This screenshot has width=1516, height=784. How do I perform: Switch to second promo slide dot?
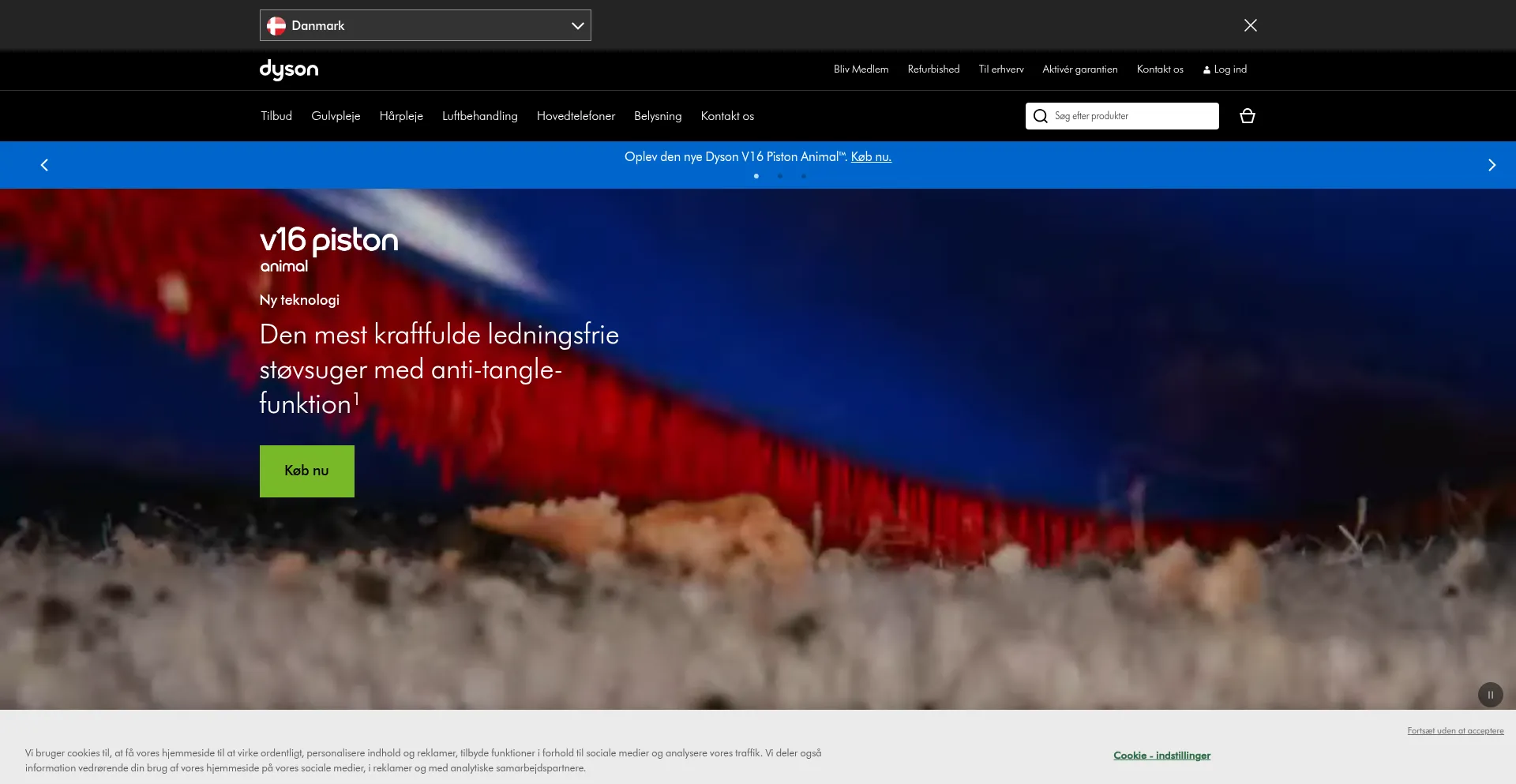click(780, 176)
